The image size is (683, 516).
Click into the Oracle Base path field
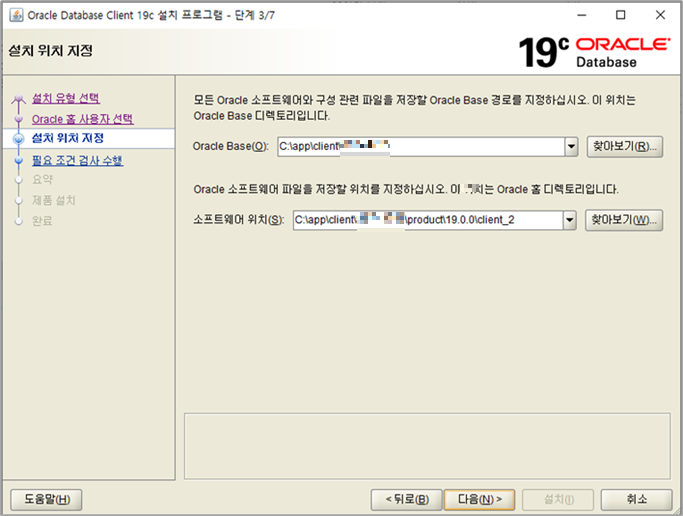421,147
